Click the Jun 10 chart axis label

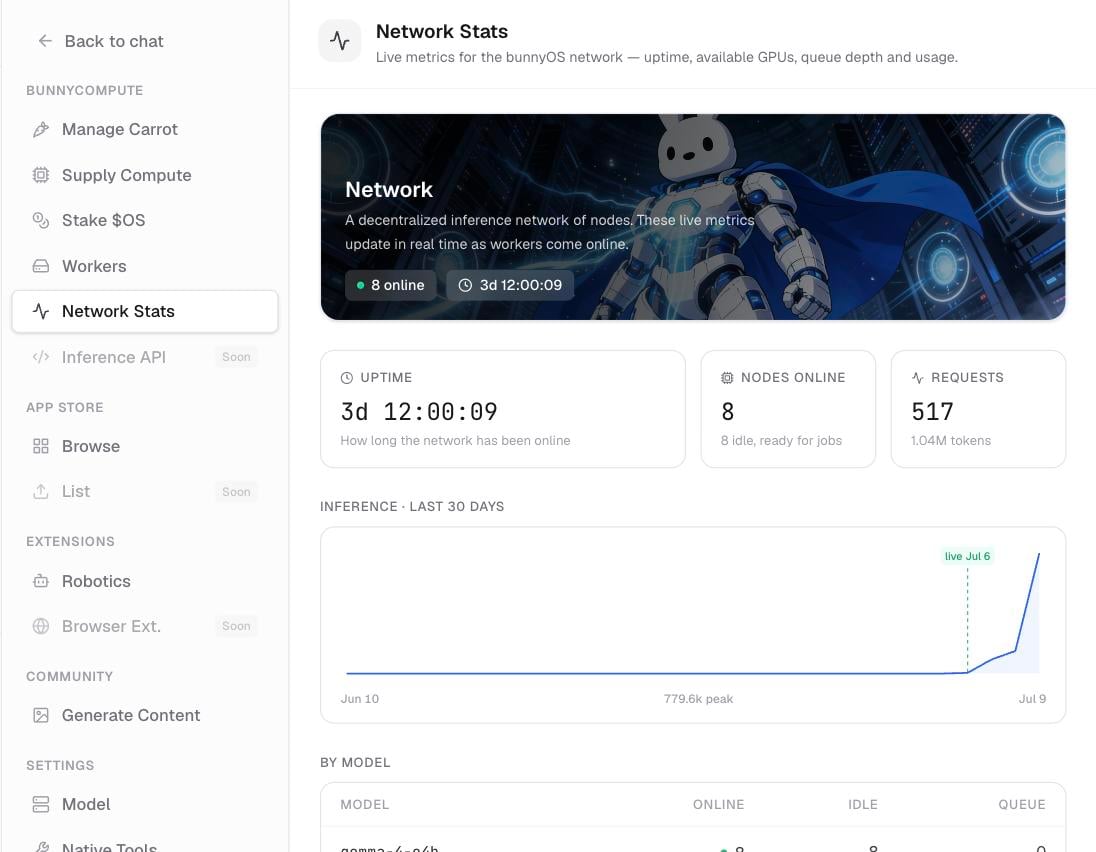pos(359,699)
